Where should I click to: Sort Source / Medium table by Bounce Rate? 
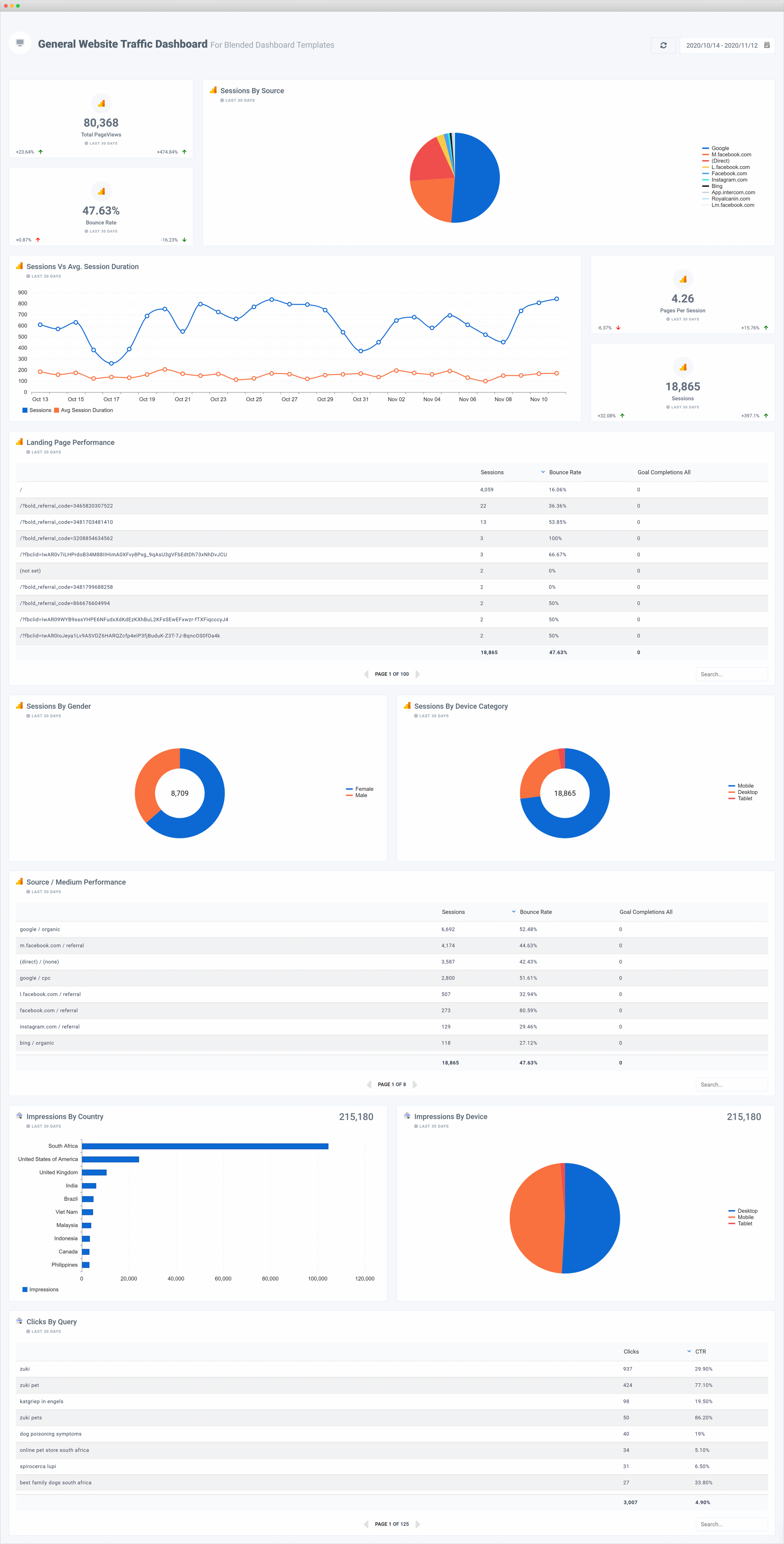(536, 912)
